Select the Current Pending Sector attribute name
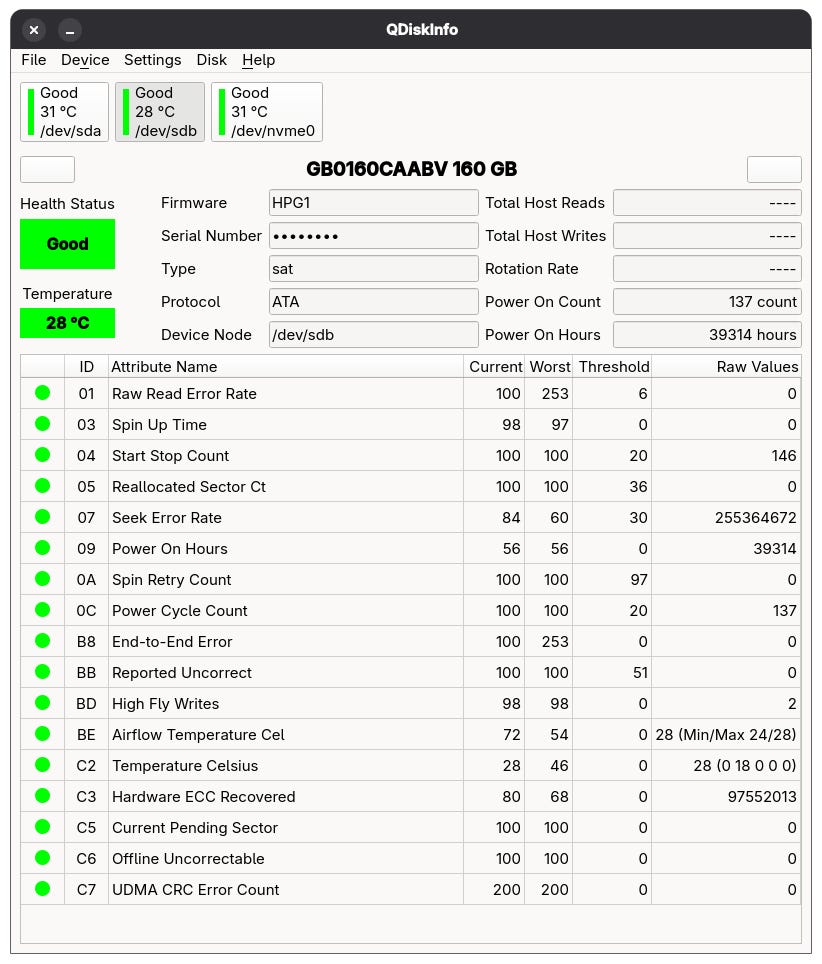 click(x=195, y=828)
